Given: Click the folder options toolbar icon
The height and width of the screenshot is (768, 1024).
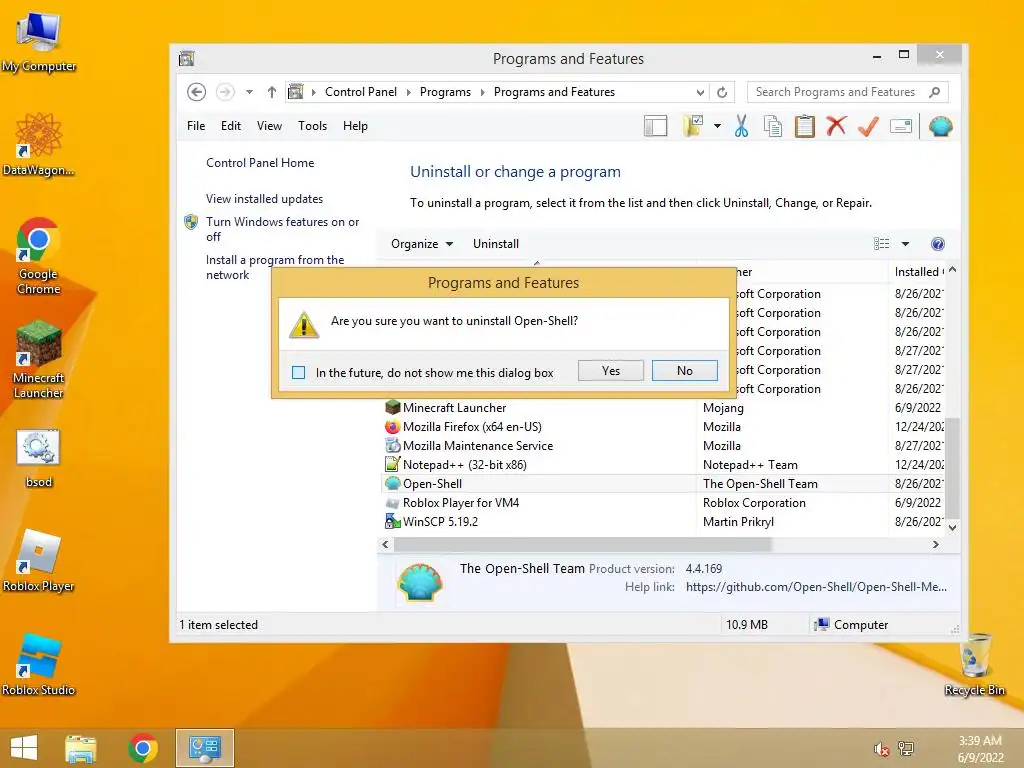Looking at the screenshot, I should coord(693,126).
